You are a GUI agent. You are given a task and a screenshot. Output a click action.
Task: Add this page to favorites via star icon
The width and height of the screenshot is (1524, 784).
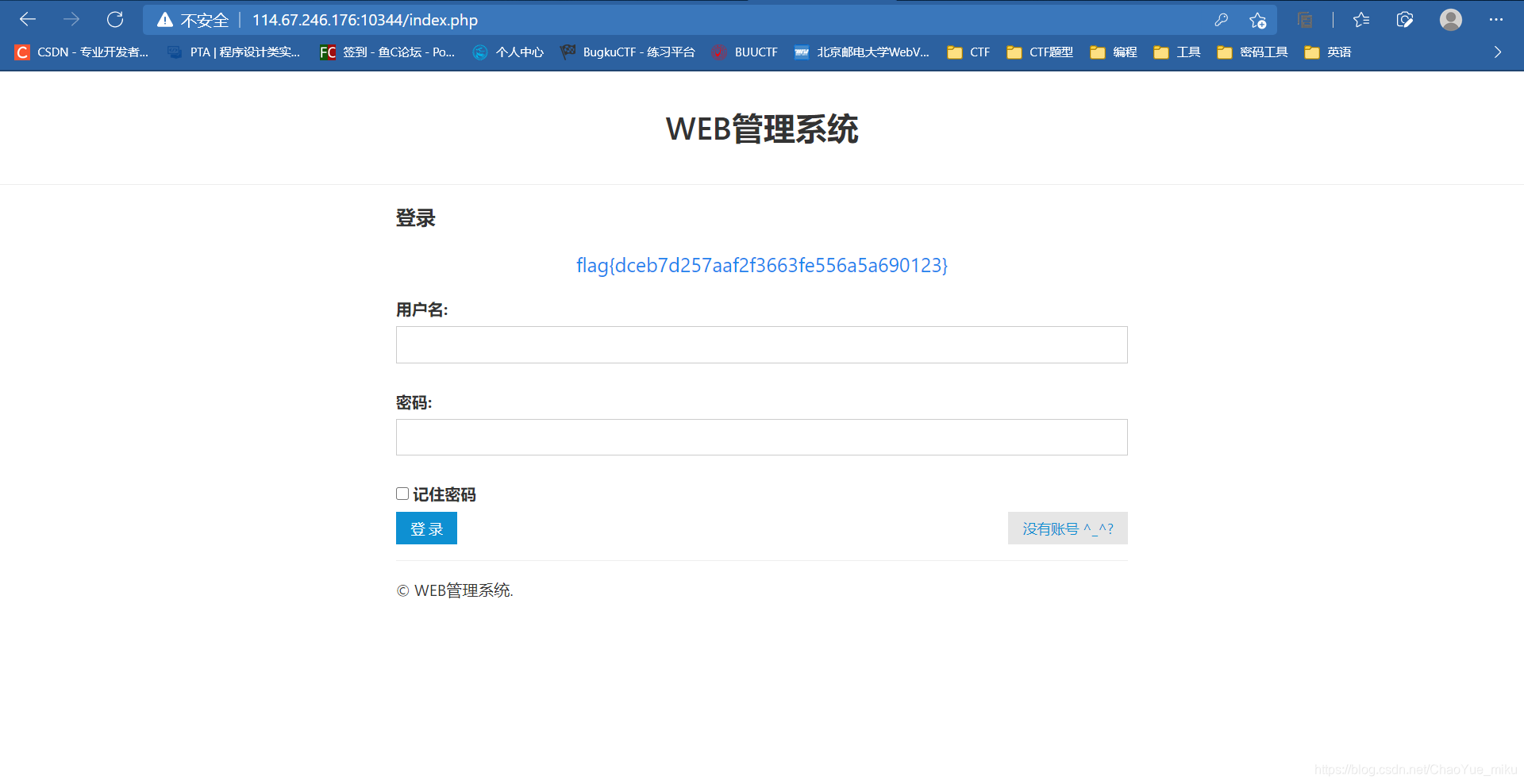(1257, 19)
